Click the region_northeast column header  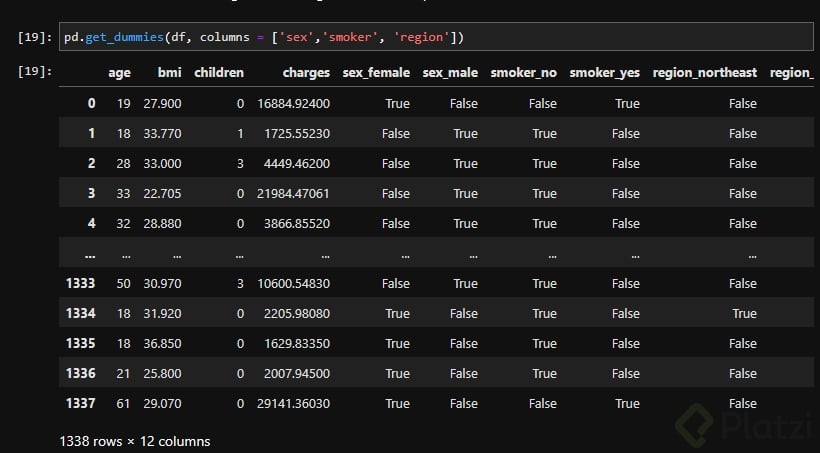[705, 73]
